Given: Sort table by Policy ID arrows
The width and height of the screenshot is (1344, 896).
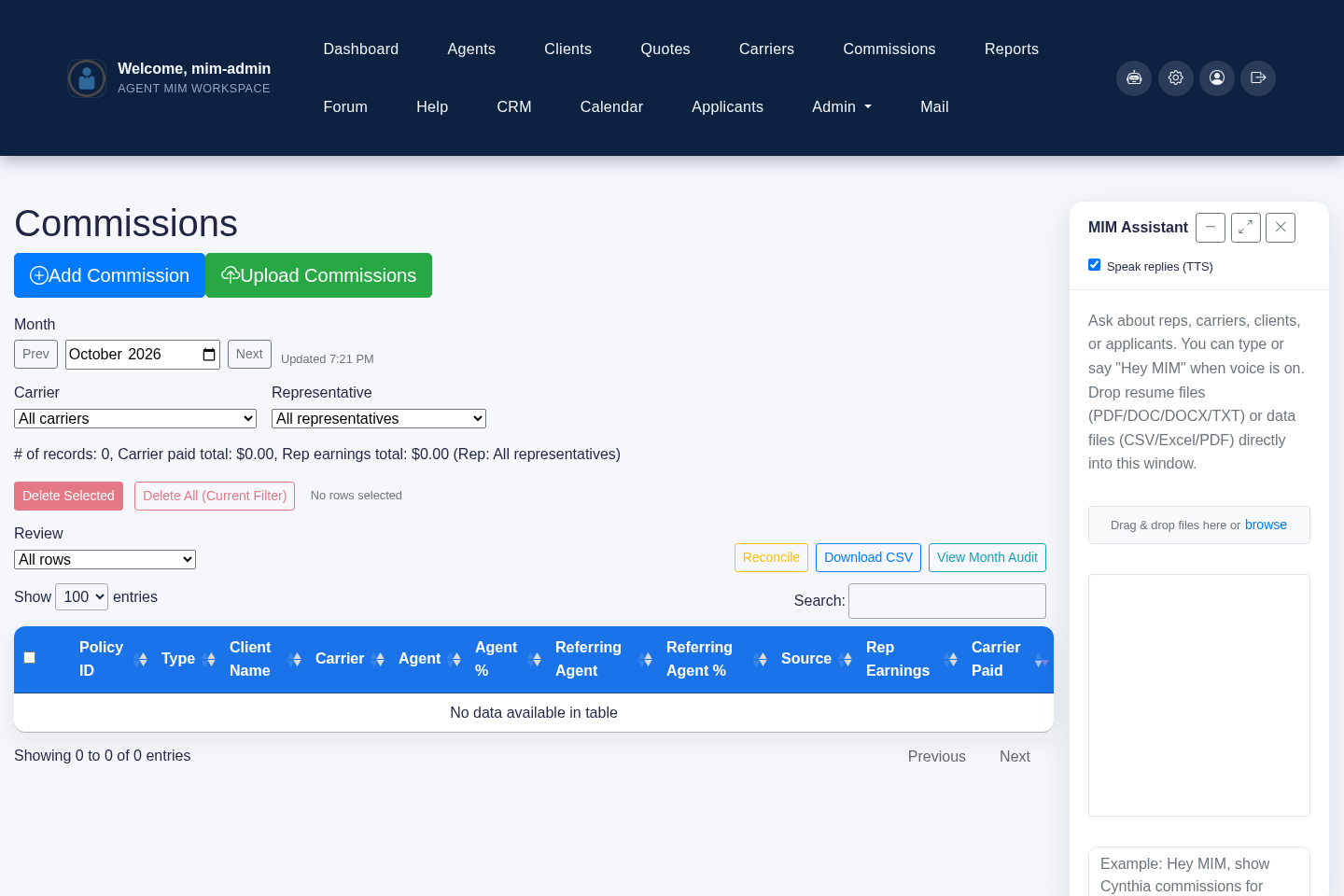Looking at the screenshot, I should point(142,659).
